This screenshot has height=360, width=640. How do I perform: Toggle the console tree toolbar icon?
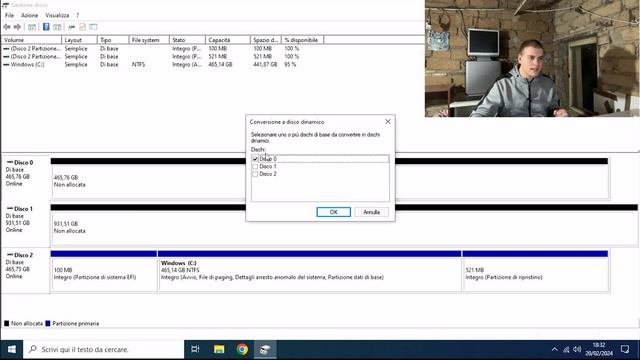point(32,27)
